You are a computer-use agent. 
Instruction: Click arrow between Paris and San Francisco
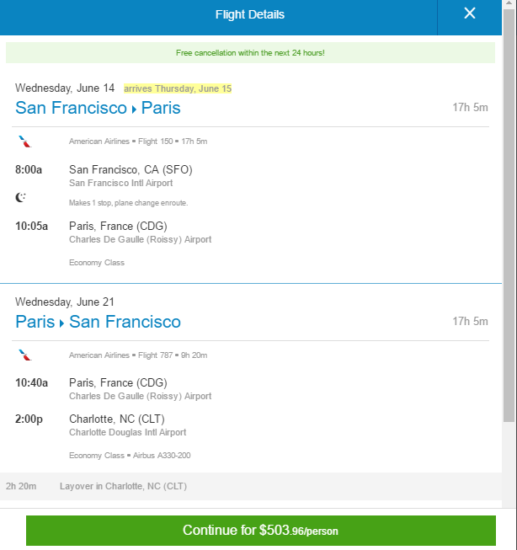pos(62,323)
